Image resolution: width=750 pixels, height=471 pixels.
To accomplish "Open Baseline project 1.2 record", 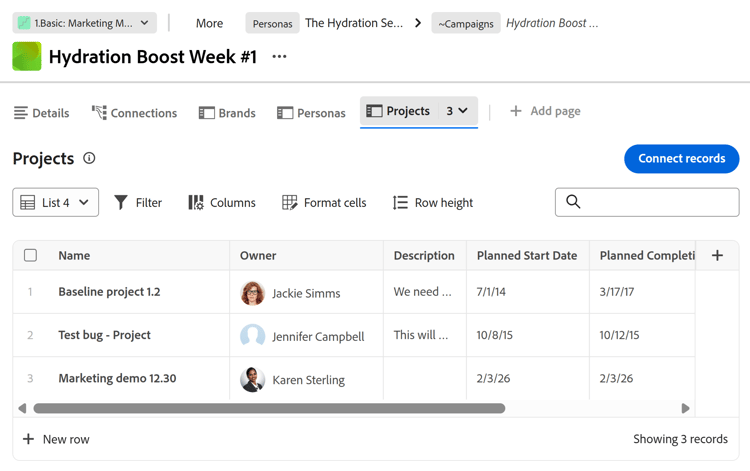I will click(109, 292).
